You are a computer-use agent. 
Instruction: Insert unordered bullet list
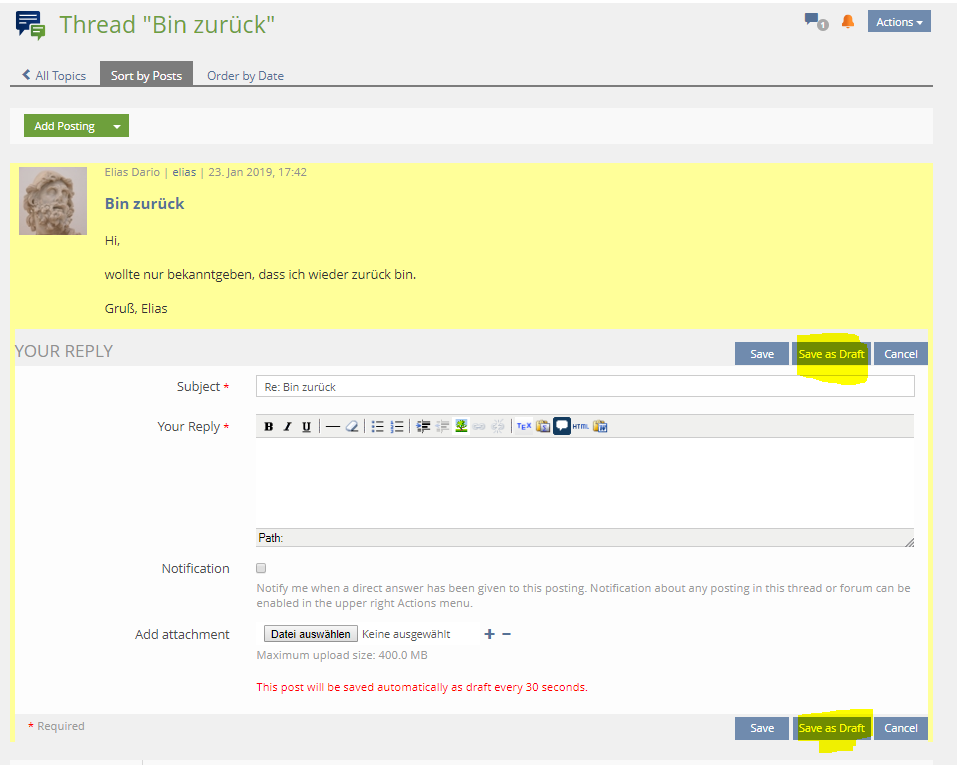click(x=378, y=426)
